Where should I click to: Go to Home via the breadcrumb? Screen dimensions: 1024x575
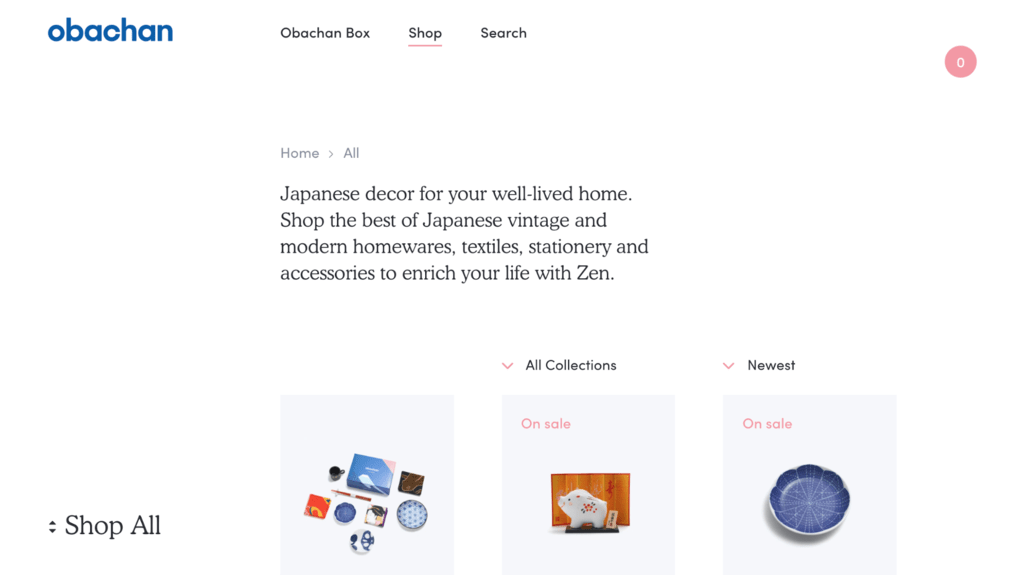[x=300, y=153]
